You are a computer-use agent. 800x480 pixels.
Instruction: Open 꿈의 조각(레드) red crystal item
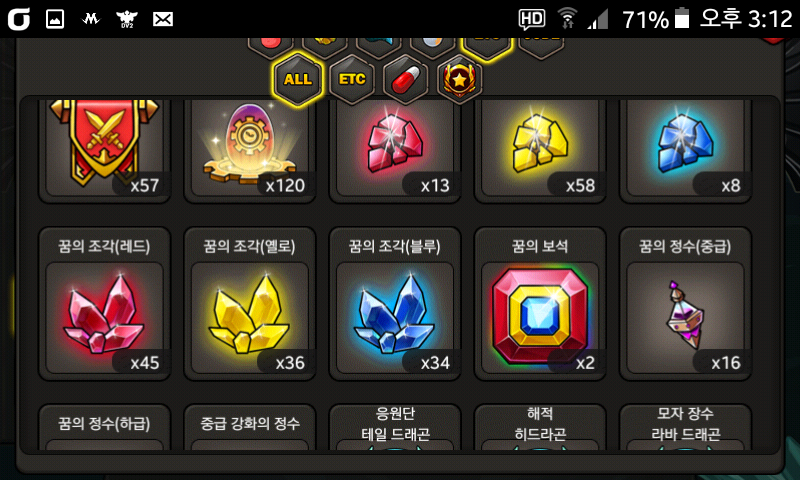105,304
